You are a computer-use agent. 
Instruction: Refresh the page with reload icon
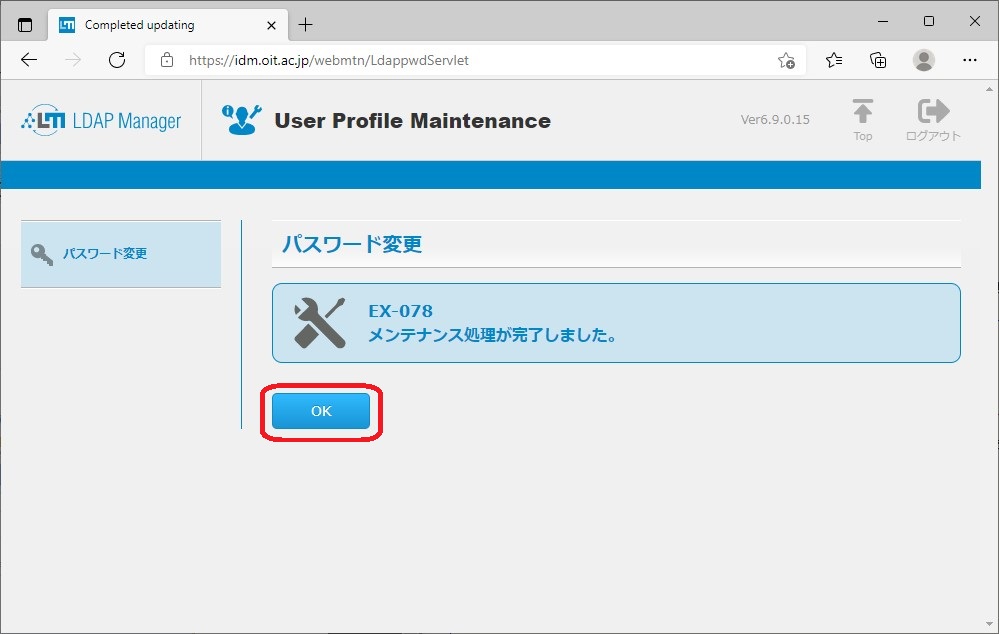pos(117,60)
